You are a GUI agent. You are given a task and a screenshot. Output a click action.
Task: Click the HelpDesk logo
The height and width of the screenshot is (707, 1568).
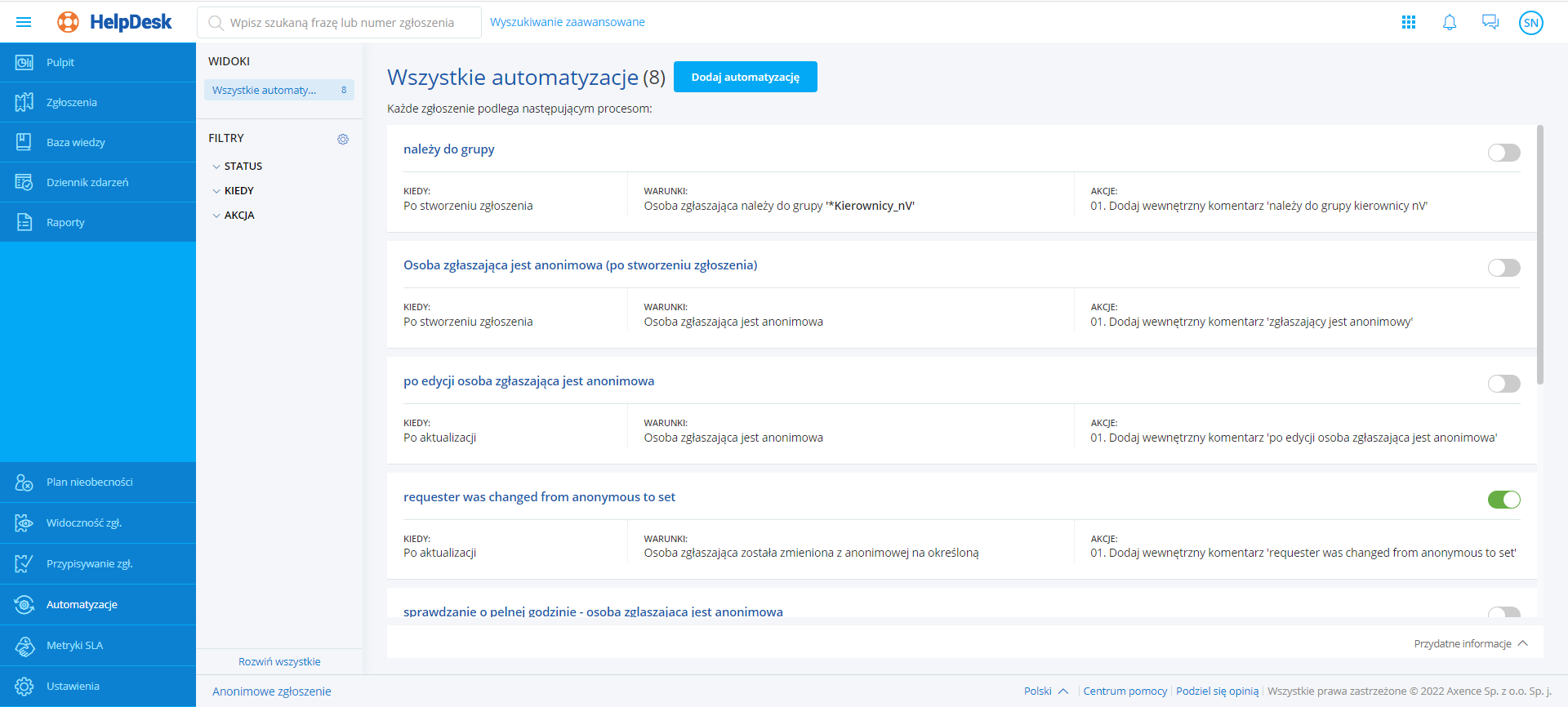[115, 22]
